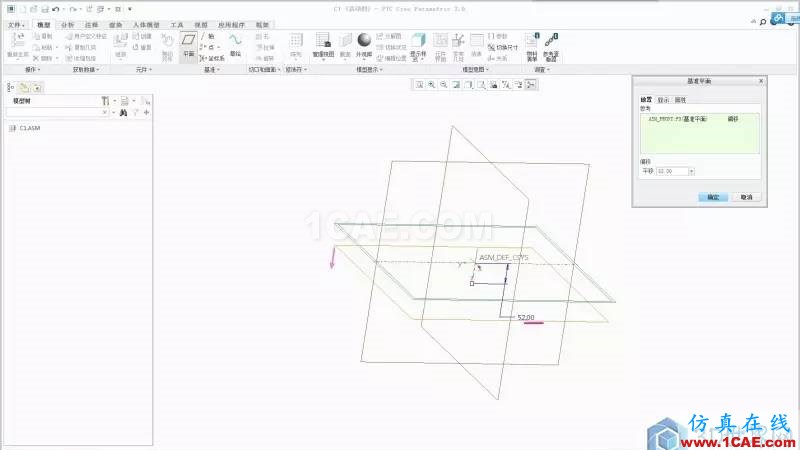Click the ASM_DEF_CSYS label in viewport
This screenshot has width=800, height=450.
(x=504, y=258)
